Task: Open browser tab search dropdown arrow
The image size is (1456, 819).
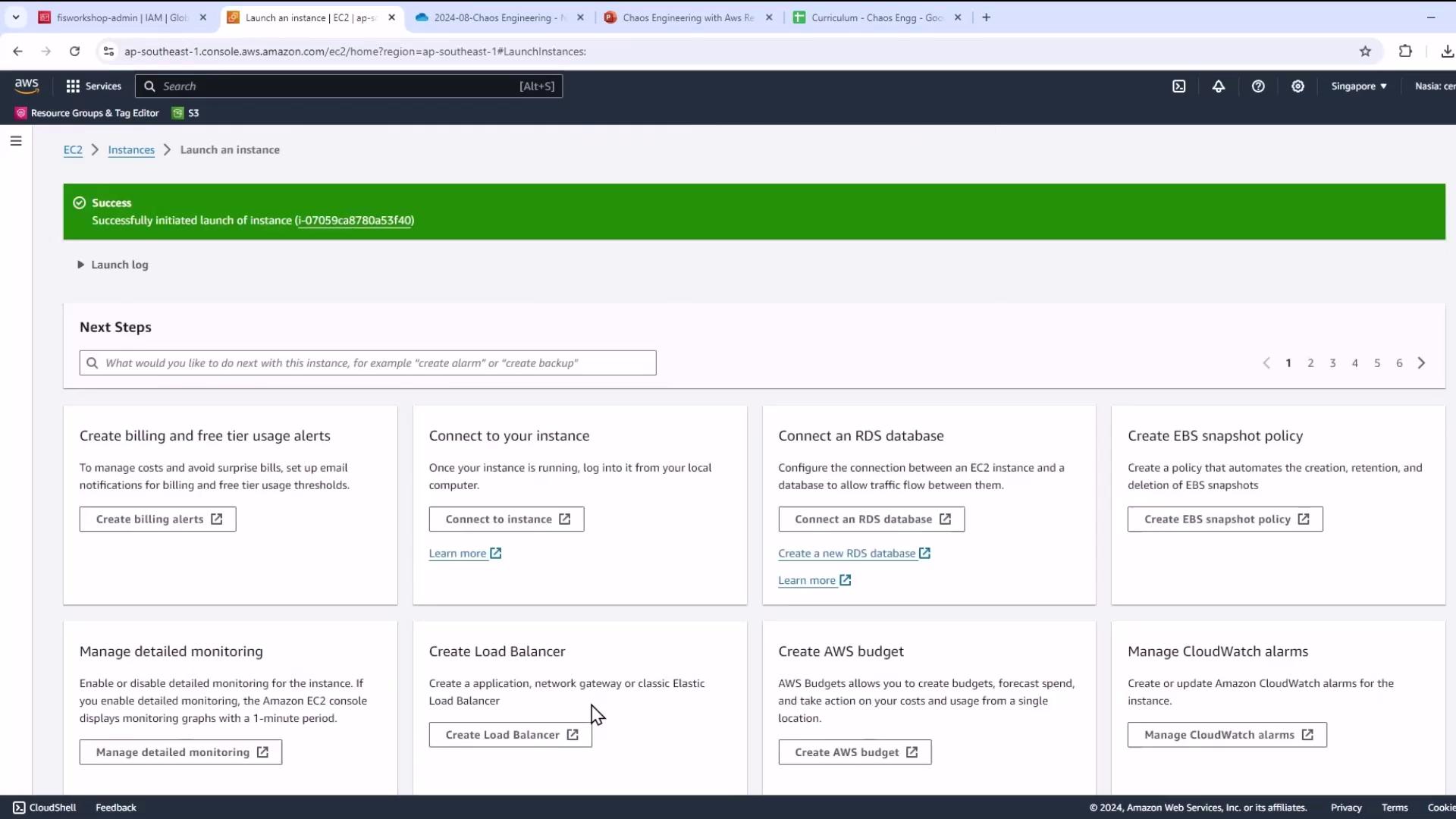Action: [16, 17]
